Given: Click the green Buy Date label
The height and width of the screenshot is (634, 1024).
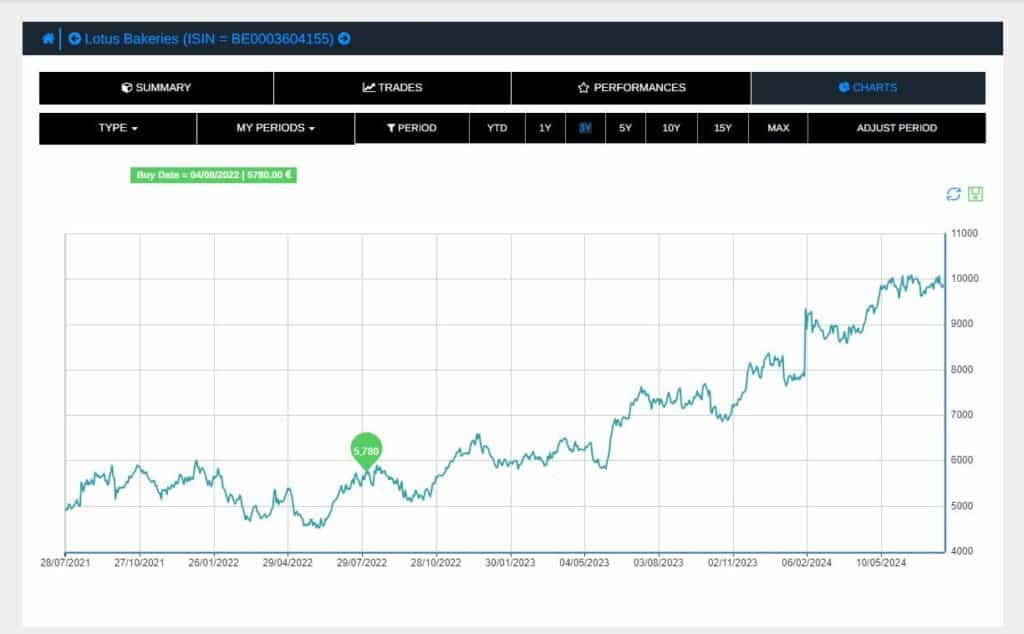Looking at the screenshot, I should (214, 174).
